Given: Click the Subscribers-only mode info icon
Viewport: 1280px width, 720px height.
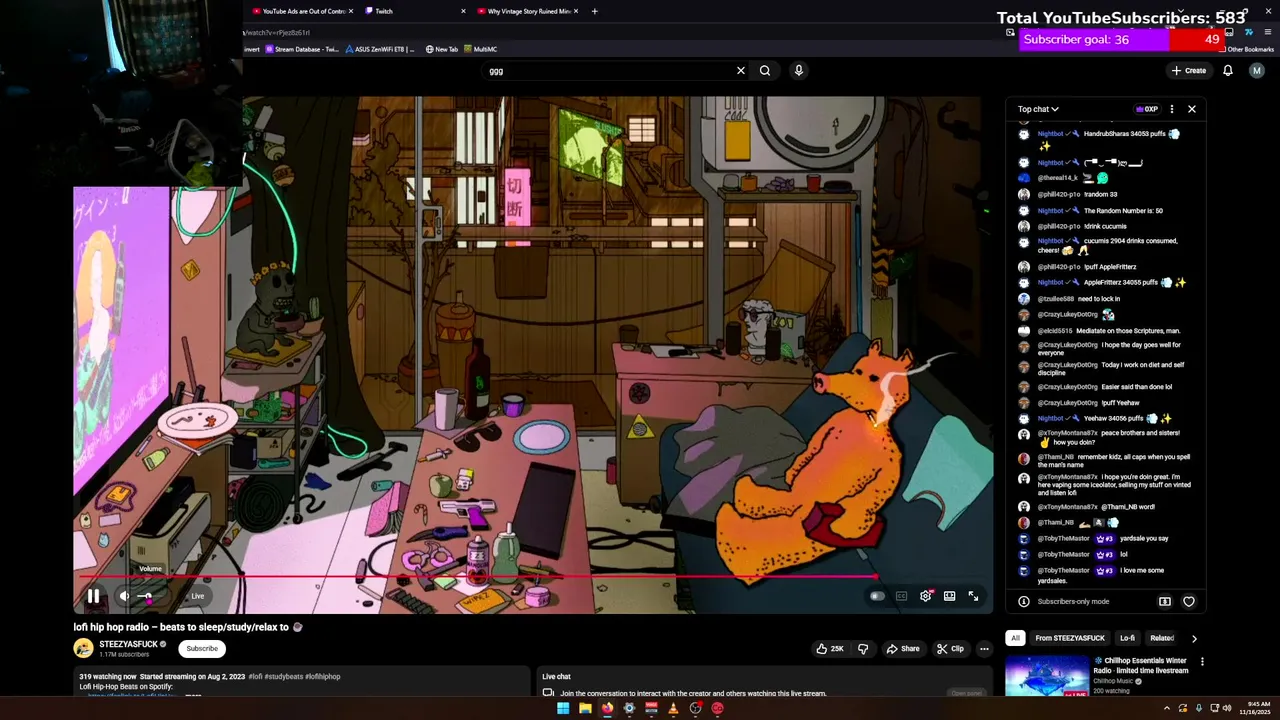Looking at the screenshot, I should point(1023,601).
